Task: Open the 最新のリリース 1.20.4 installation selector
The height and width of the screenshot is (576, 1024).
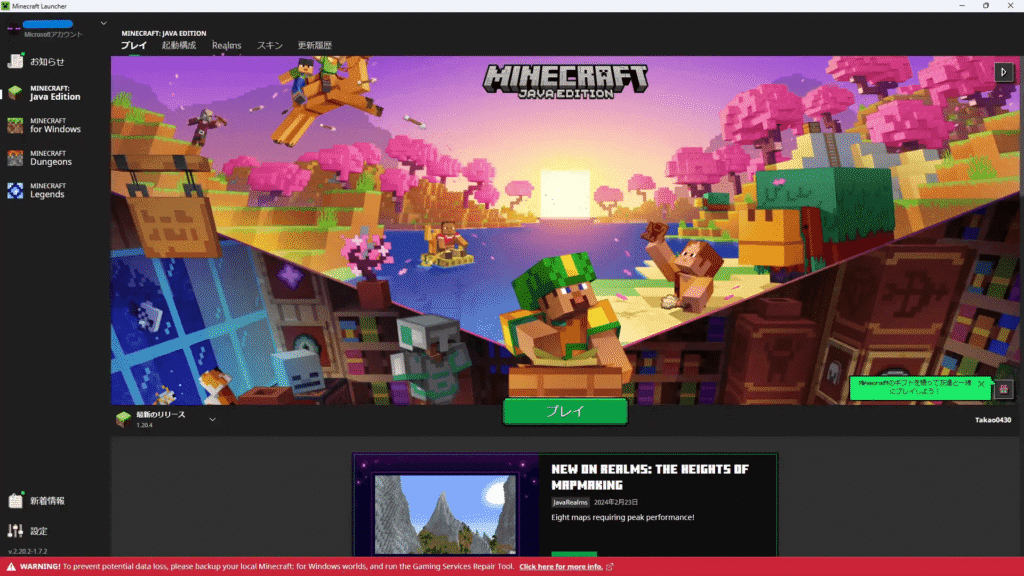Action: 160,419
